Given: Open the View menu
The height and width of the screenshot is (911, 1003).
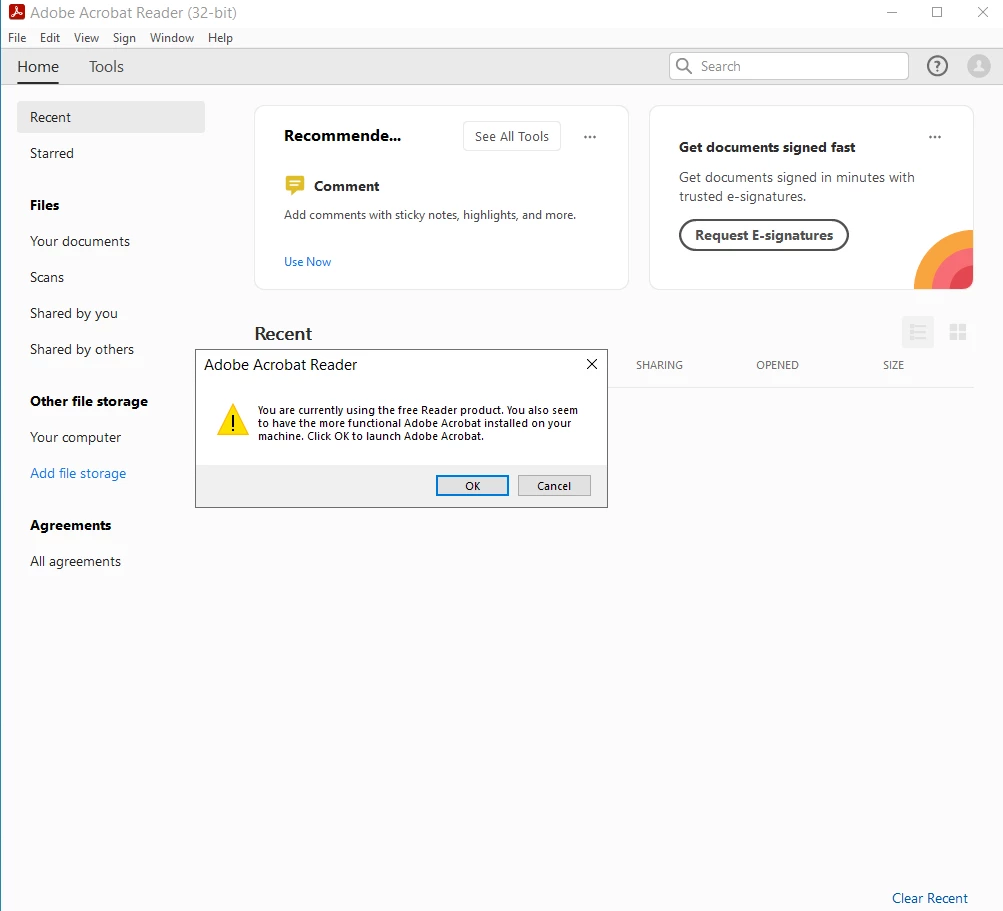Looking at the screenshot, I should pos(86,38).
